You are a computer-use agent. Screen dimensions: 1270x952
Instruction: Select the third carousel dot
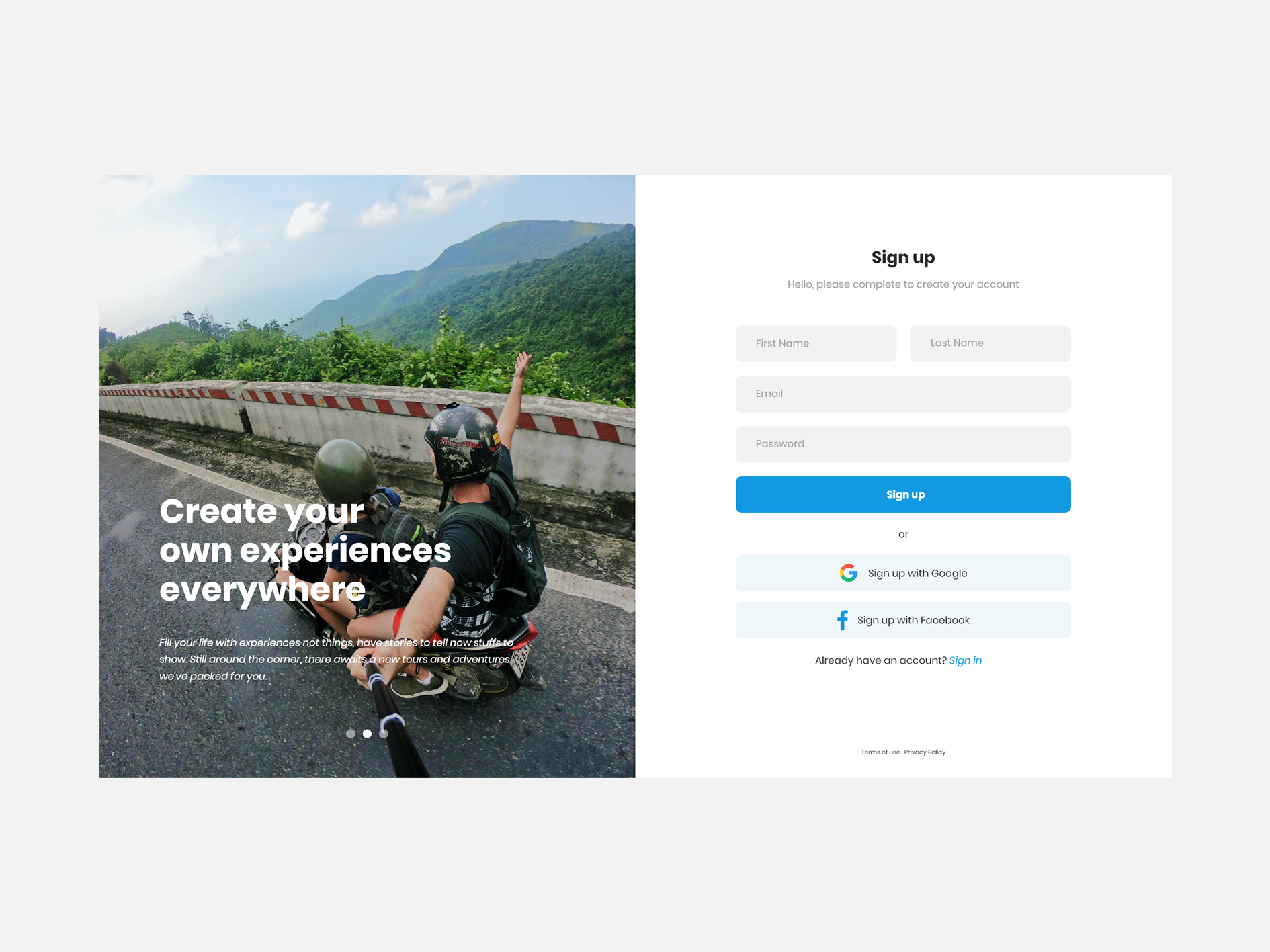384,734
